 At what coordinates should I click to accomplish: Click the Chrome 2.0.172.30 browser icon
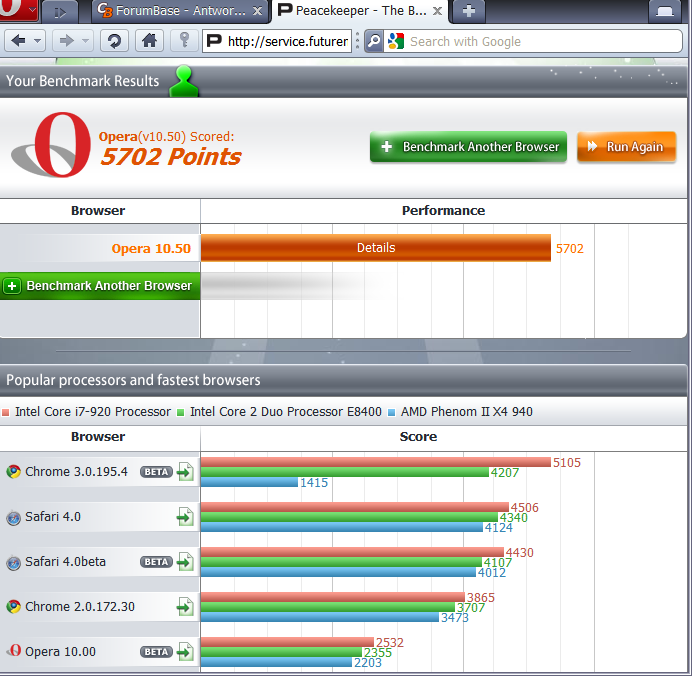tap(14, 607)
